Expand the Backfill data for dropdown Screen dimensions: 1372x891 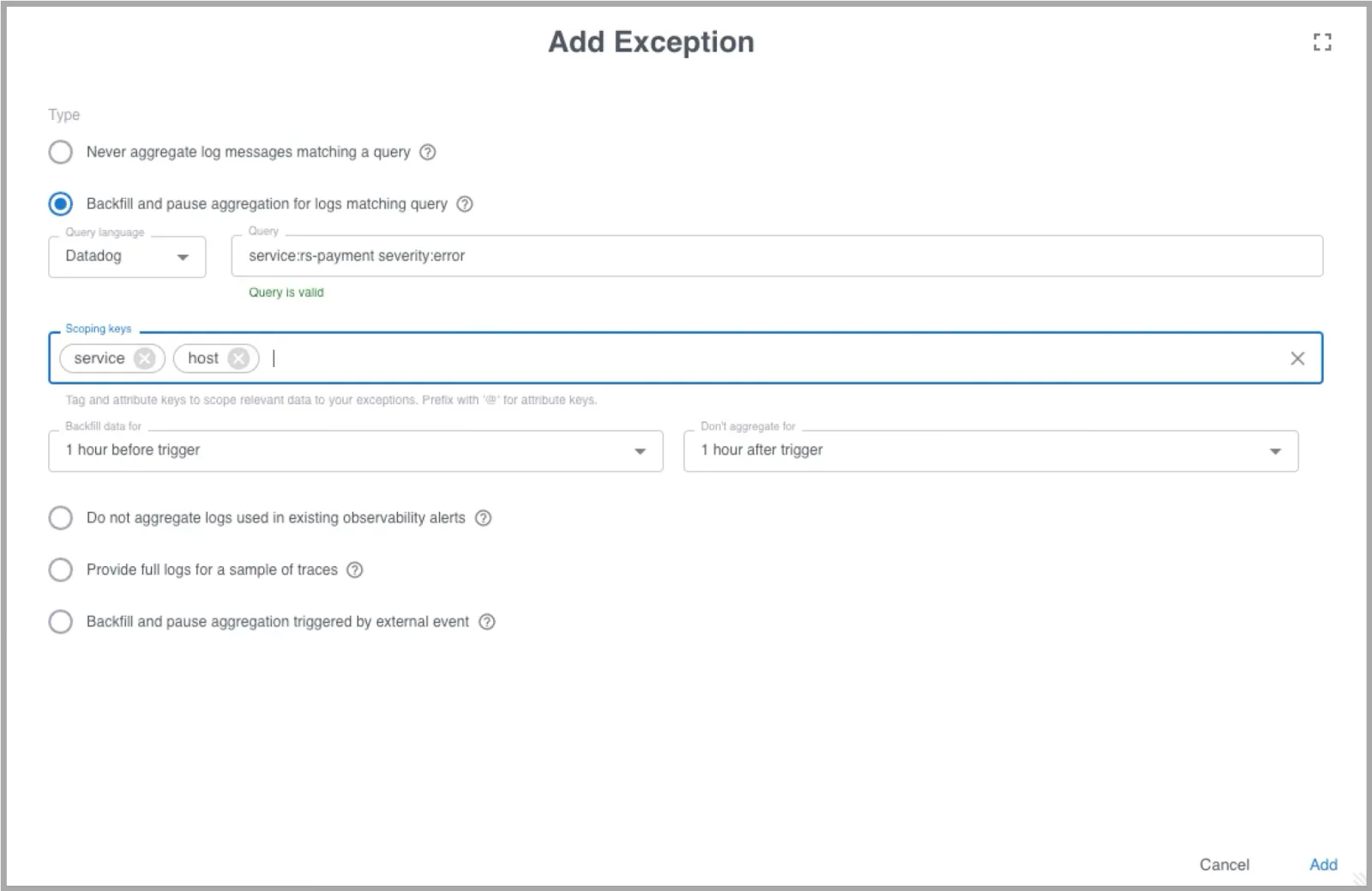(x=356, y=450)
